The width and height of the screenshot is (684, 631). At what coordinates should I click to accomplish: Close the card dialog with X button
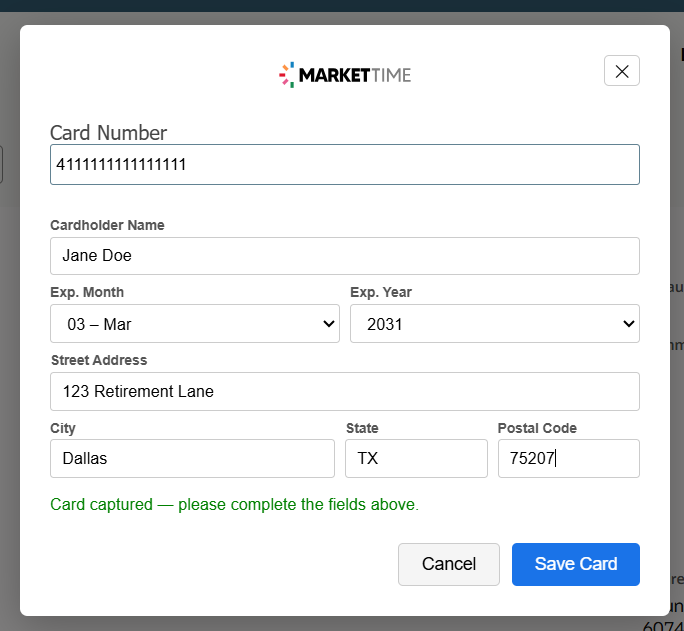(x=622, y=71)
